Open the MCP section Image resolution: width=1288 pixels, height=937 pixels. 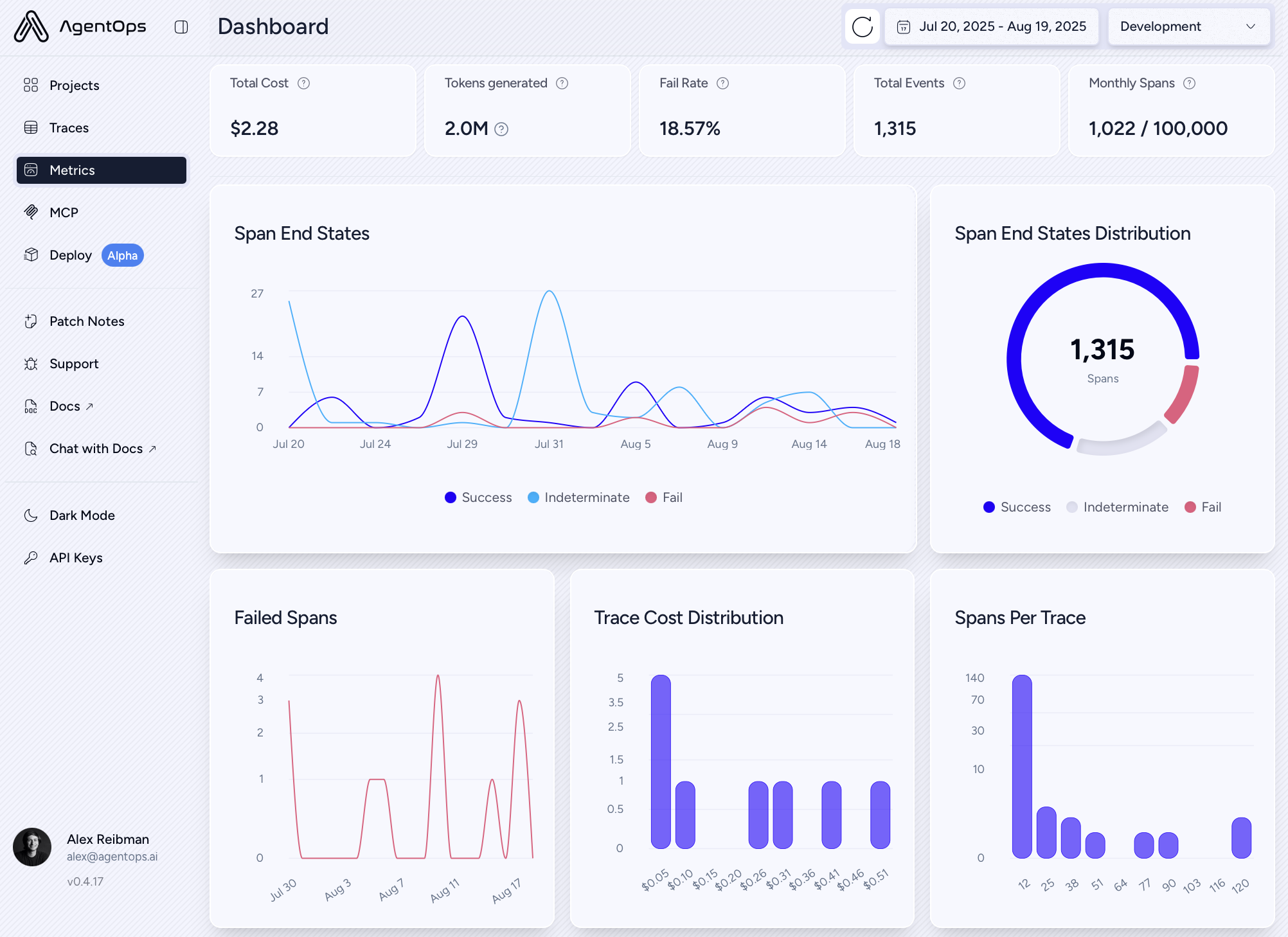(x=64, y=213)
